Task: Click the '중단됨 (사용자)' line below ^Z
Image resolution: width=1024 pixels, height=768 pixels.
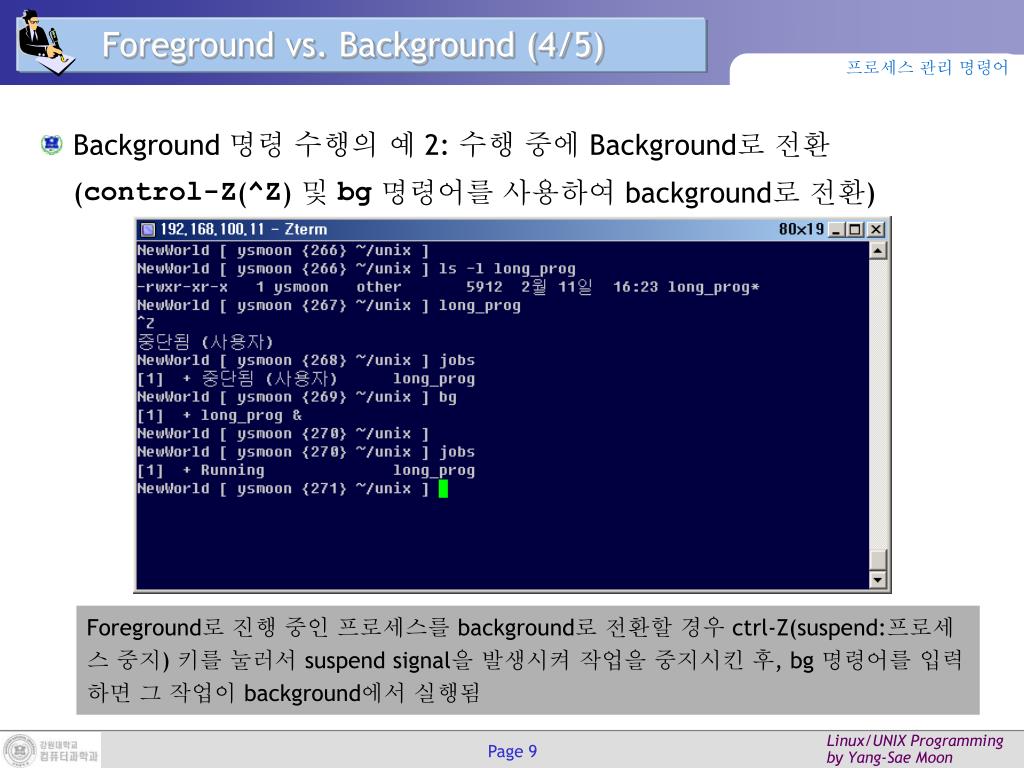Action: (x=204, y=342)
